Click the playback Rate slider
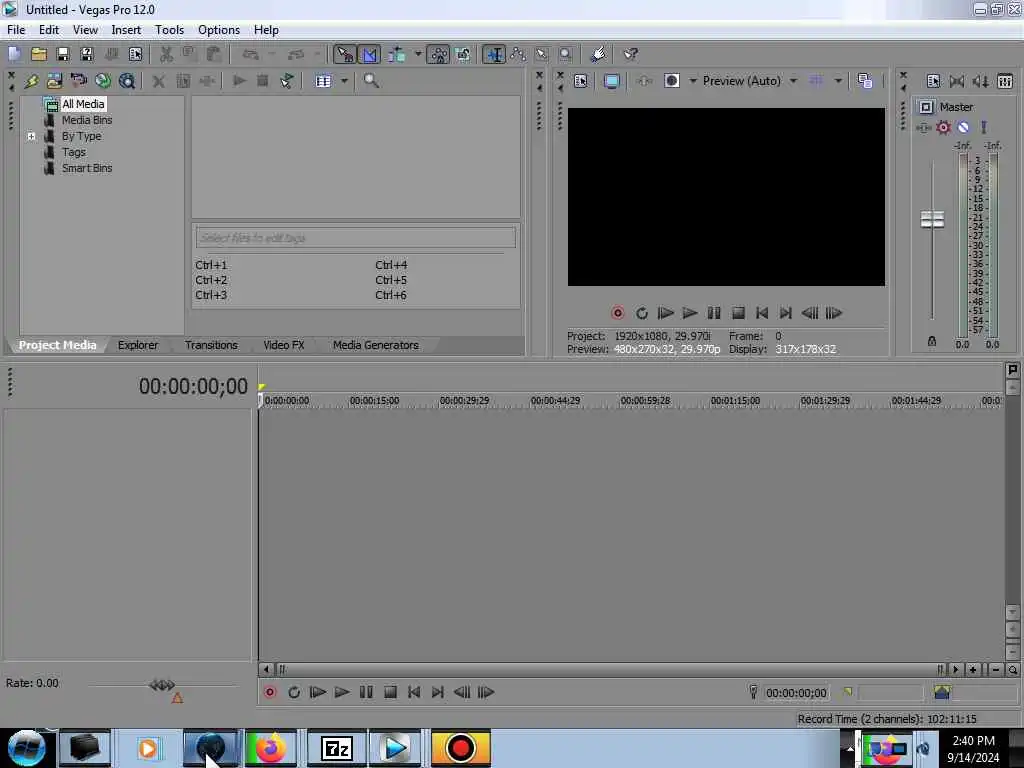The width and height of the screenshot is (1024, 768). tap(162, 685)
